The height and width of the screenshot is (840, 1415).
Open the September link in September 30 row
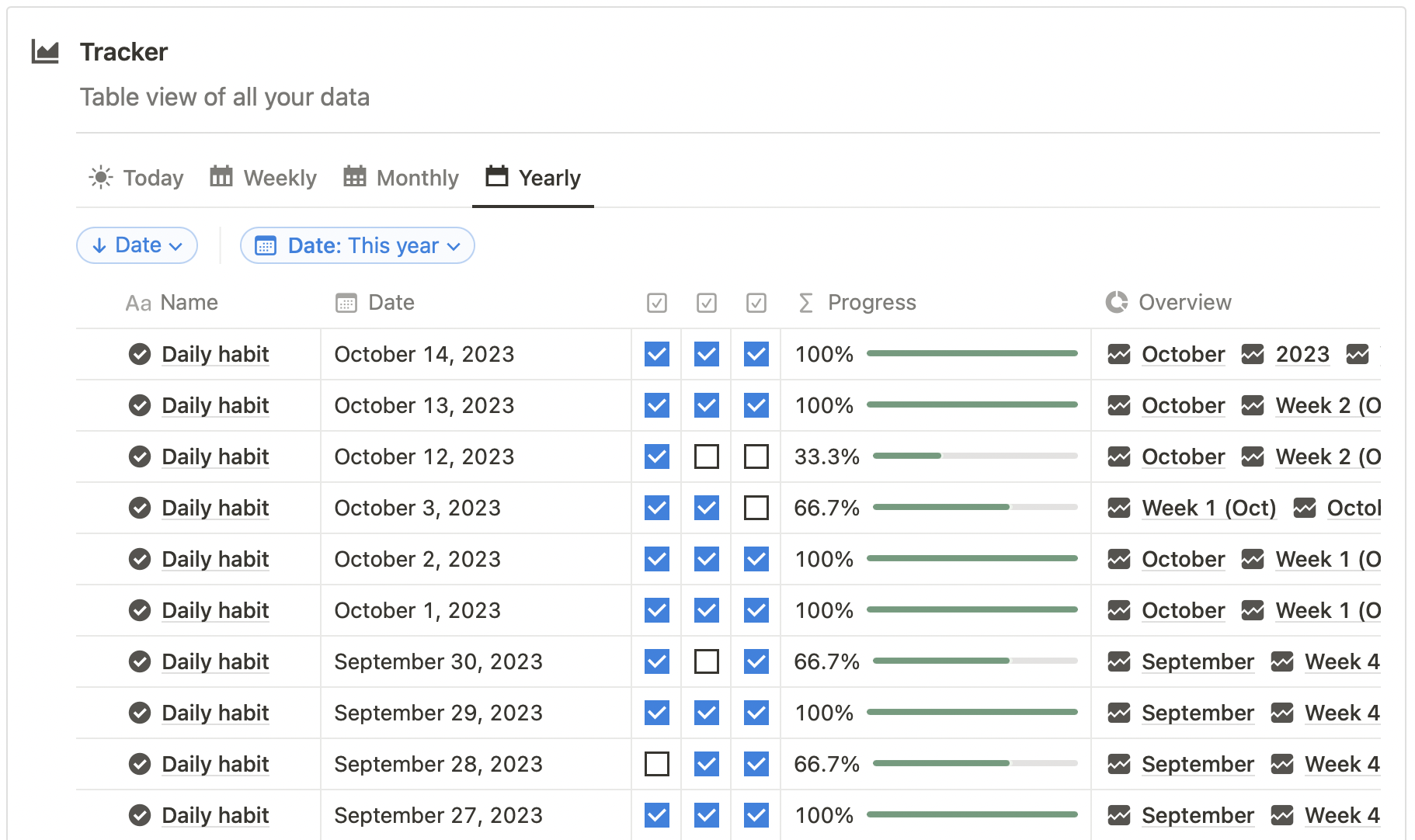(1198, 661)
